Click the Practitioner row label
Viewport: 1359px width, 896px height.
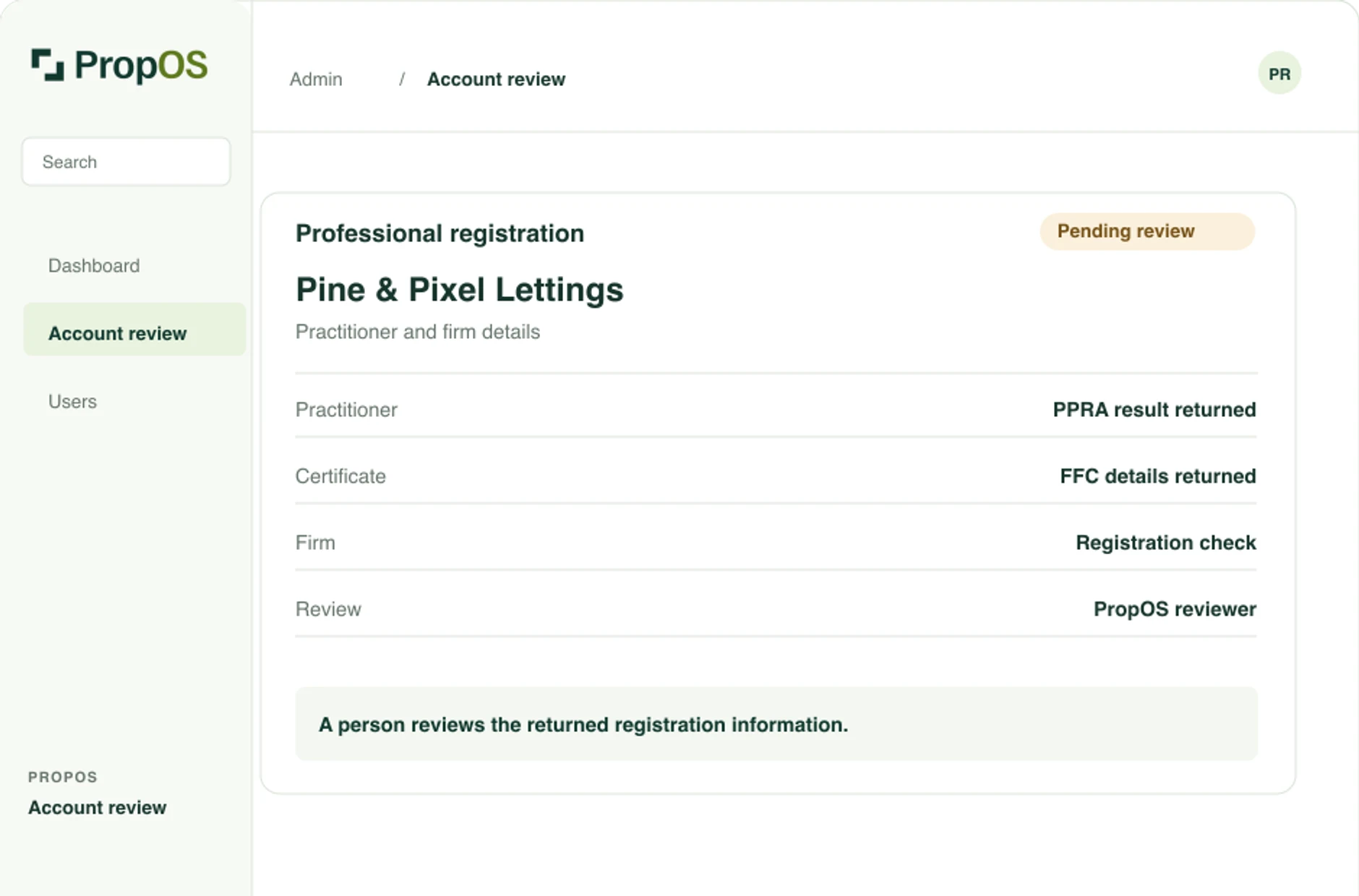346,410
